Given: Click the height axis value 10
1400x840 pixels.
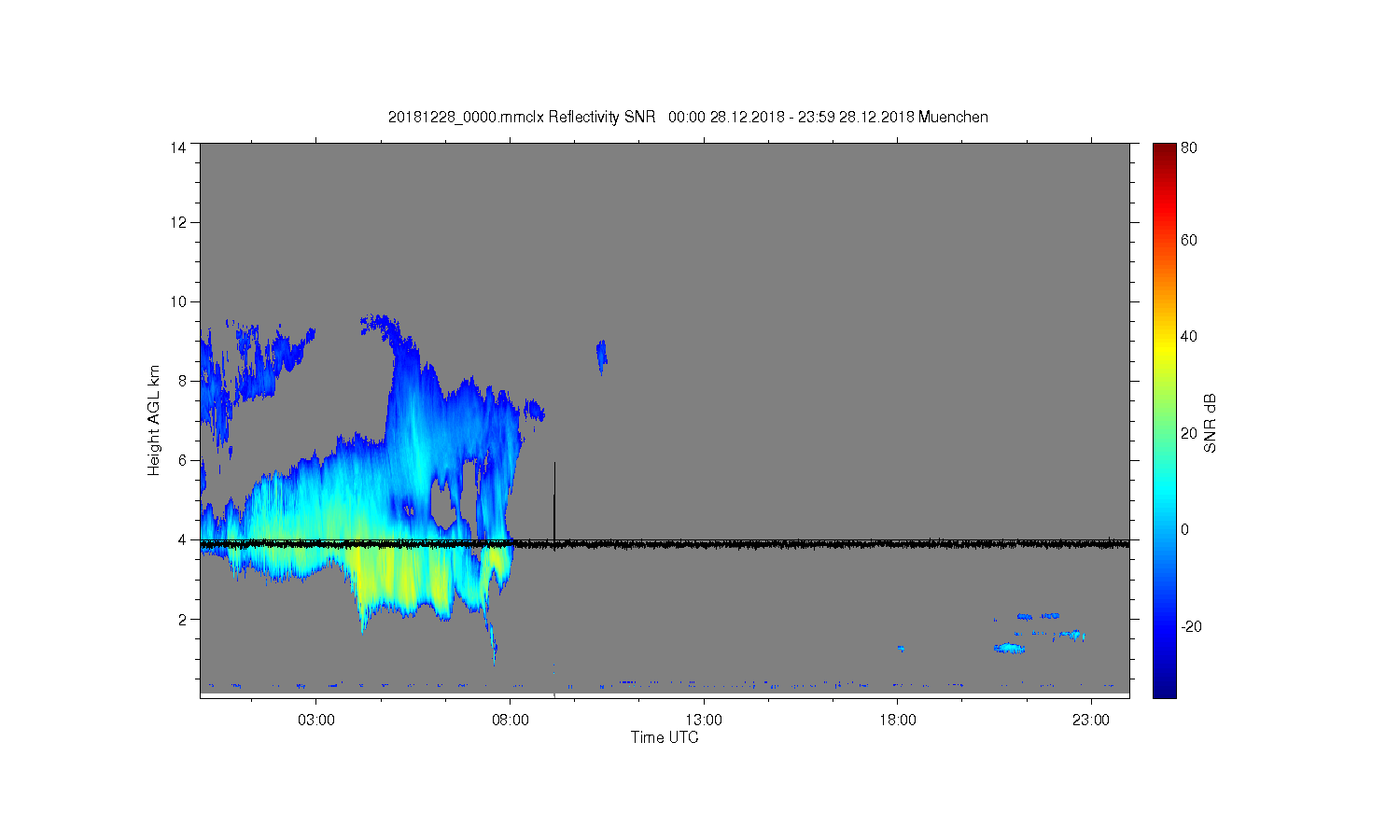Looking at the screenshot, I should coord(178,301).
